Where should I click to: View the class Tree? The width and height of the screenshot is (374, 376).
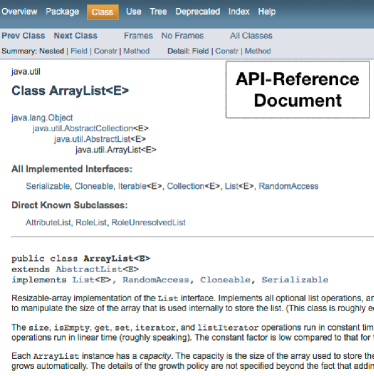[x=158, y=12]
